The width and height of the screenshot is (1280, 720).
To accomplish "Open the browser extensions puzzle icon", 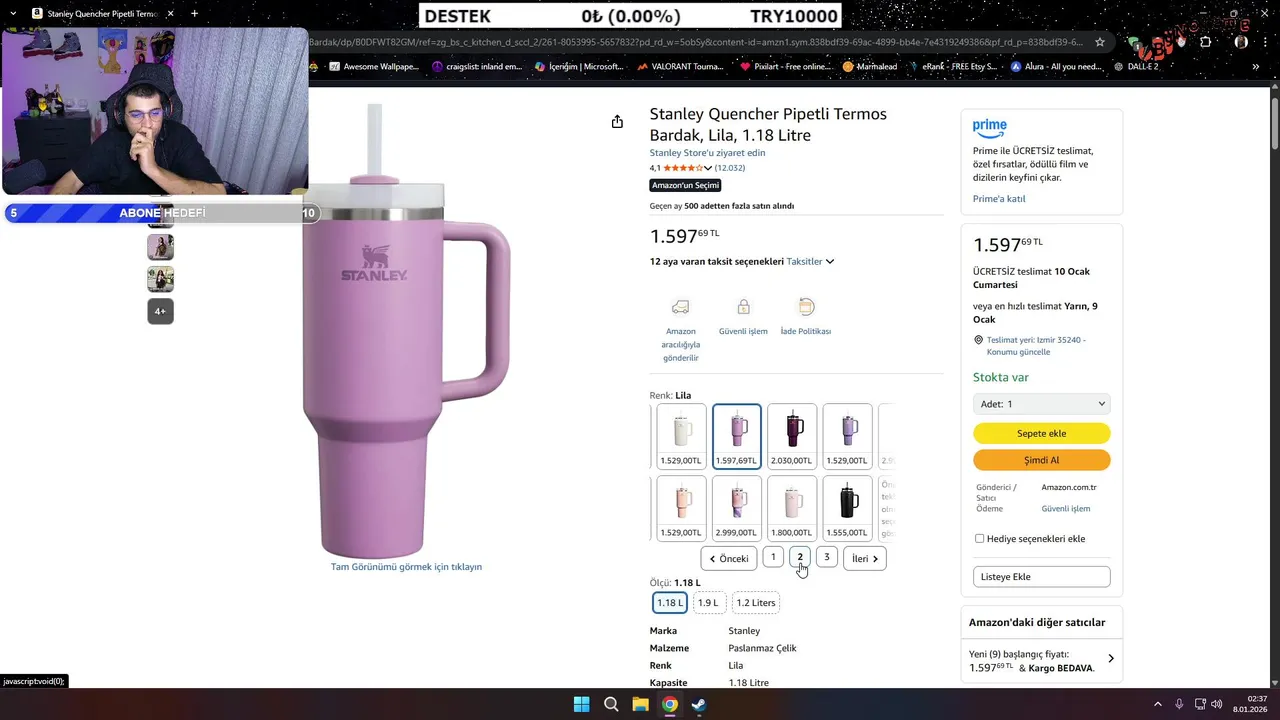I will point(1205,42).
